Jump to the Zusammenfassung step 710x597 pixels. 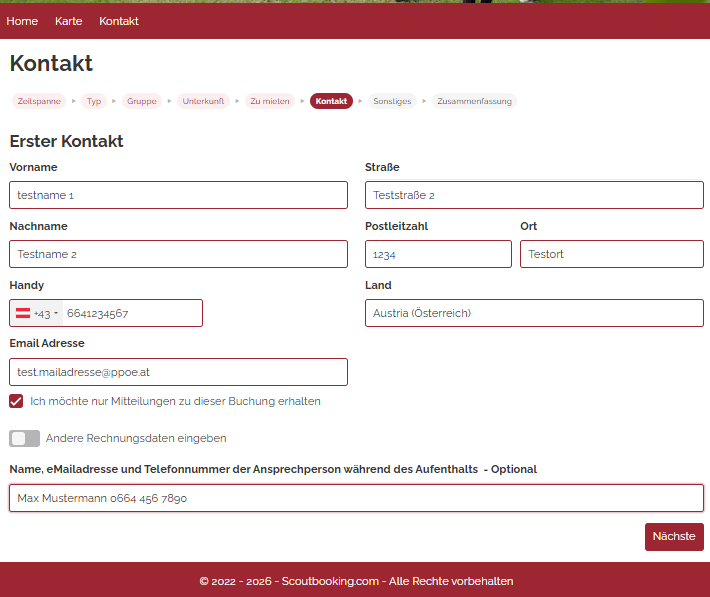click(474, 101)
